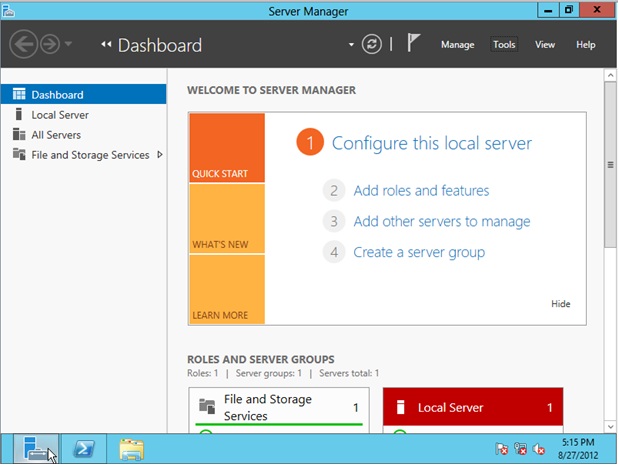Screen dimensions: 619x465
Task: Click the Add roles and features link
Action: 421,190
